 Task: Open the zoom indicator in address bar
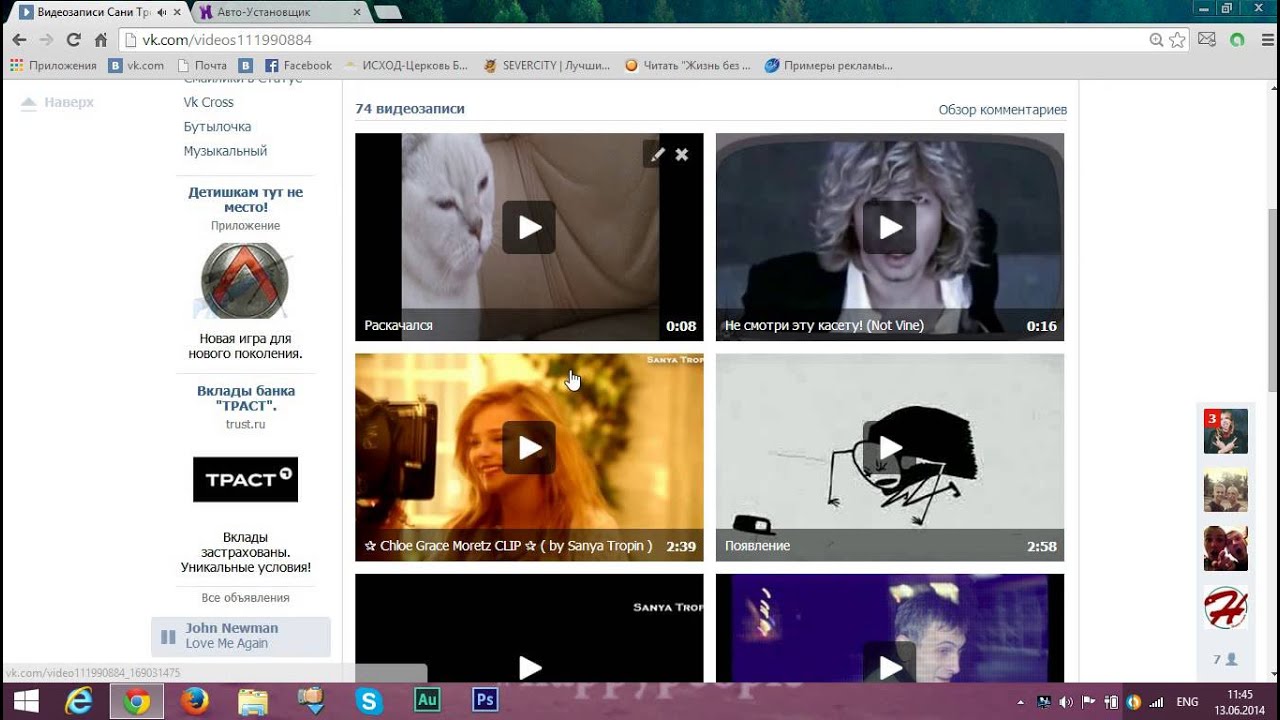click(1156, 40)
